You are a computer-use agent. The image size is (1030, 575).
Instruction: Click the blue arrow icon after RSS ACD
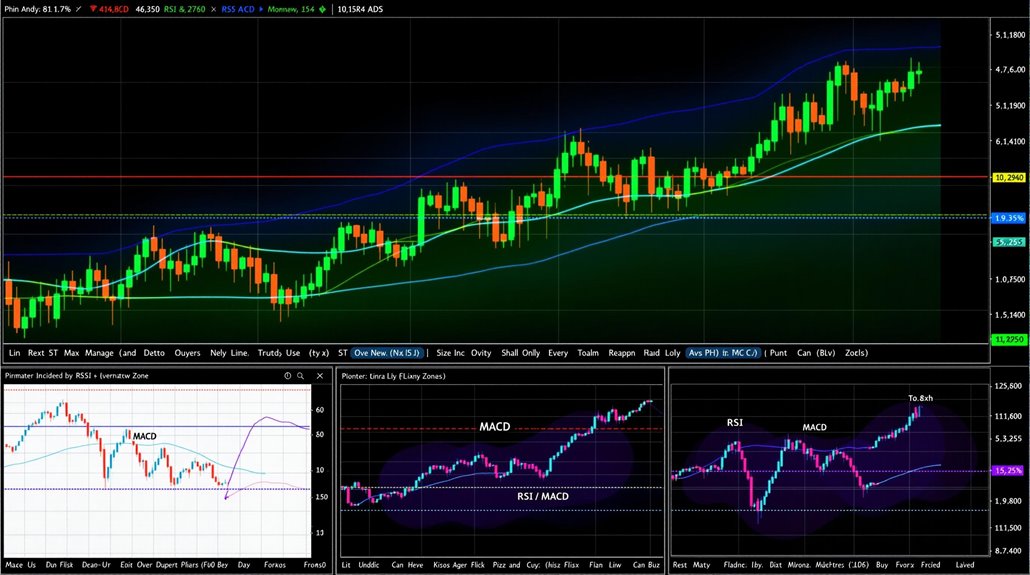click(261, 9)
